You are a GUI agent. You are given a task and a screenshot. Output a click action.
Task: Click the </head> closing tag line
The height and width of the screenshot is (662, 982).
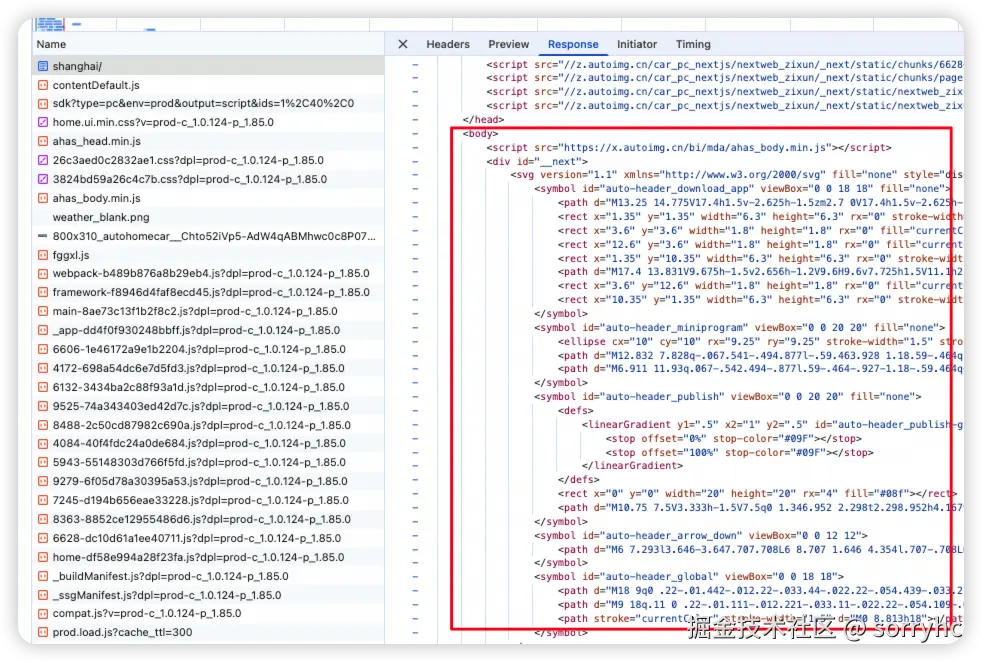tap(483, 120)
